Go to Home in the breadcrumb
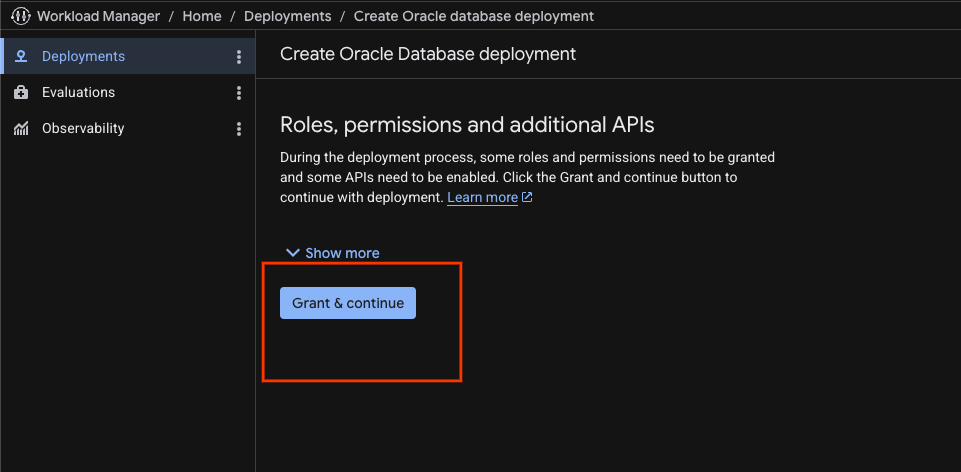The width and height of the screenshot is (961, 472). pos(202,16)
